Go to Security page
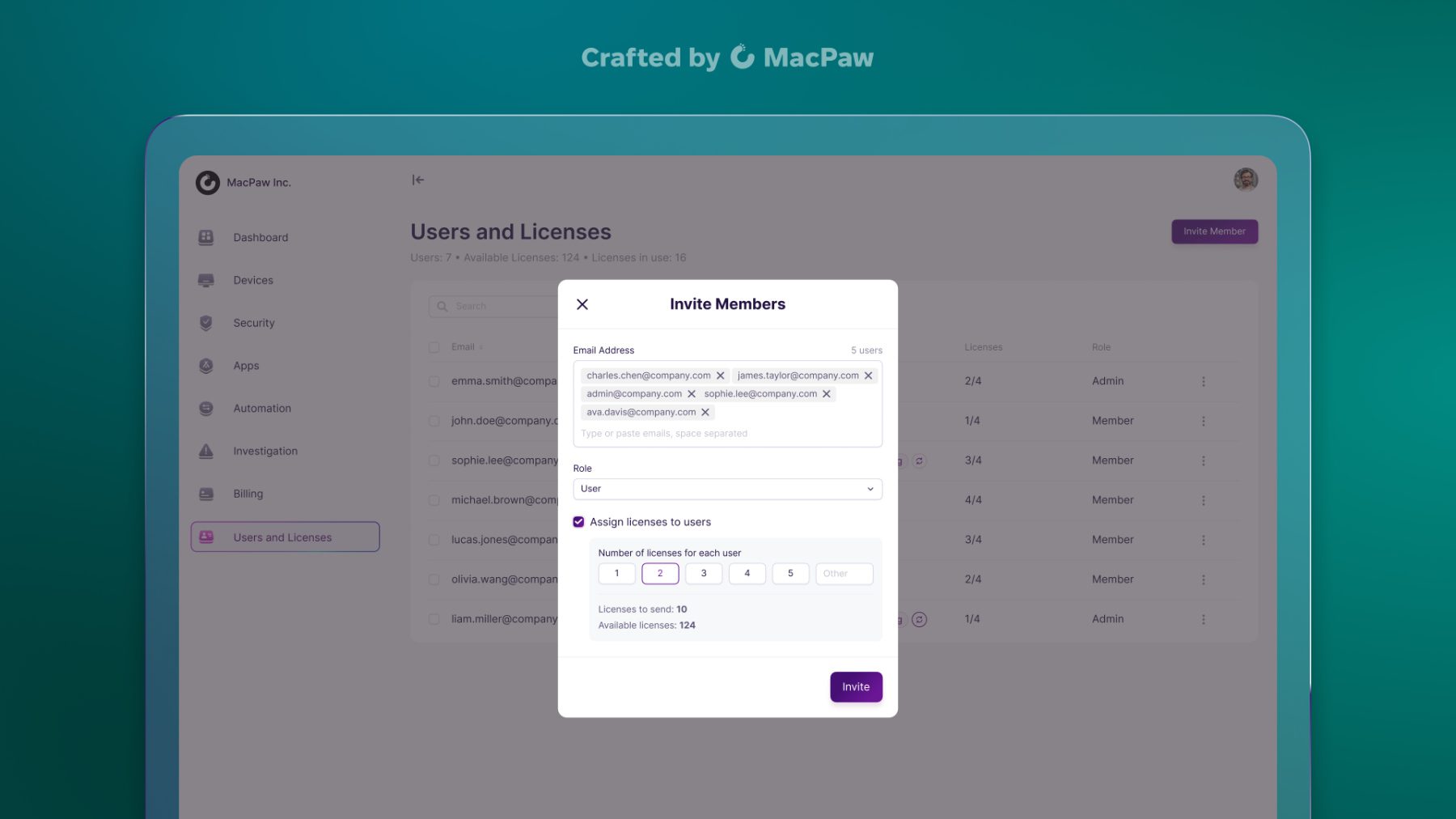 [x=253, y=323]
